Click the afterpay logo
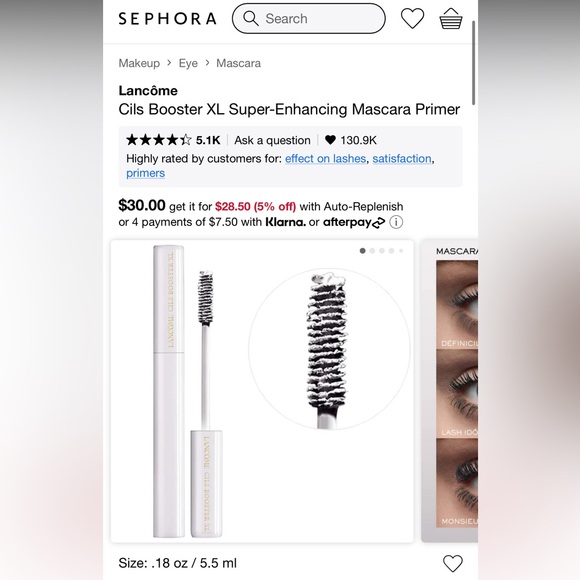The height and width of the screenshot is (580, 580). pos(354,222)
